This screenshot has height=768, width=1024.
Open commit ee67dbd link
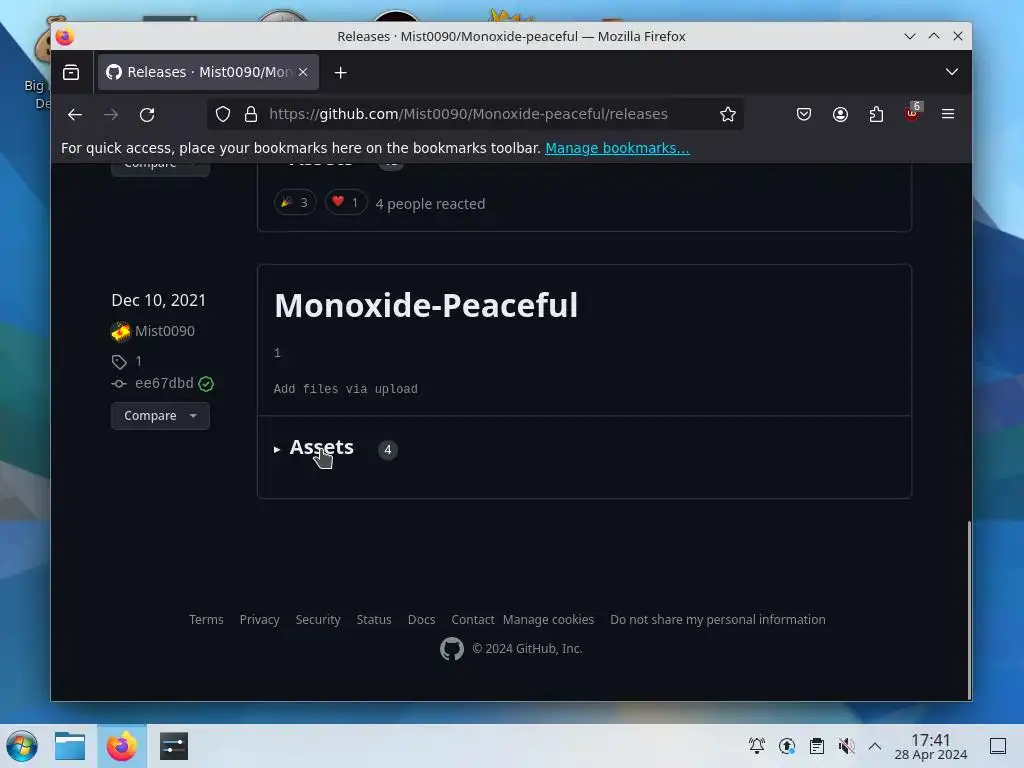[x=164, y=383]
